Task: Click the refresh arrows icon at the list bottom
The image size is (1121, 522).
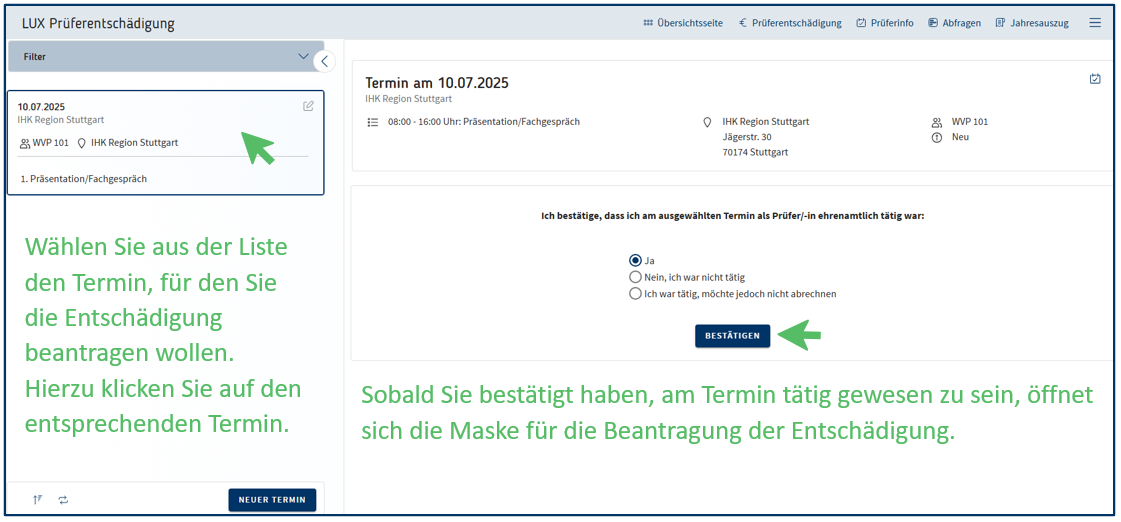Action: click(x=64, y=500)
